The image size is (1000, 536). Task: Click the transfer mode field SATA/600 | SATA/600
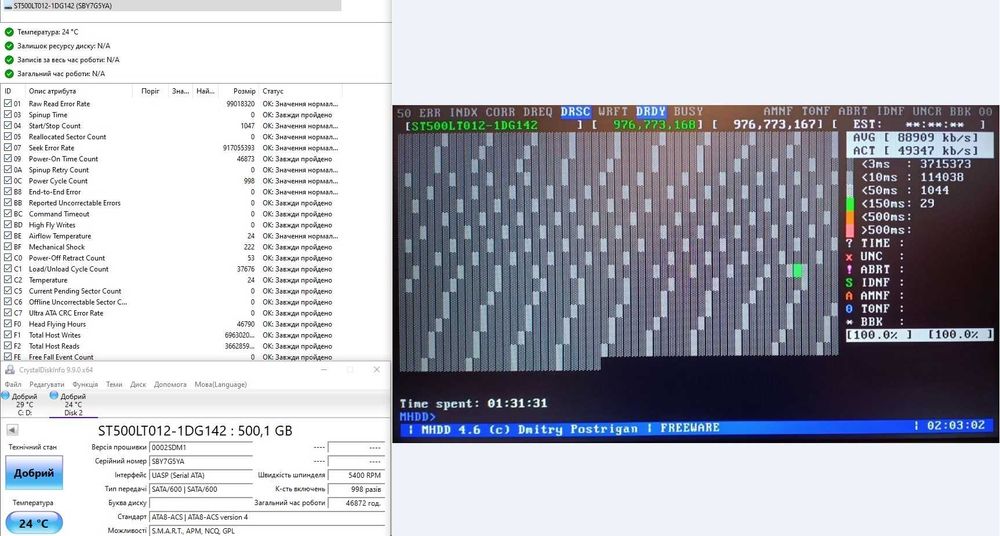coord(200,489)
